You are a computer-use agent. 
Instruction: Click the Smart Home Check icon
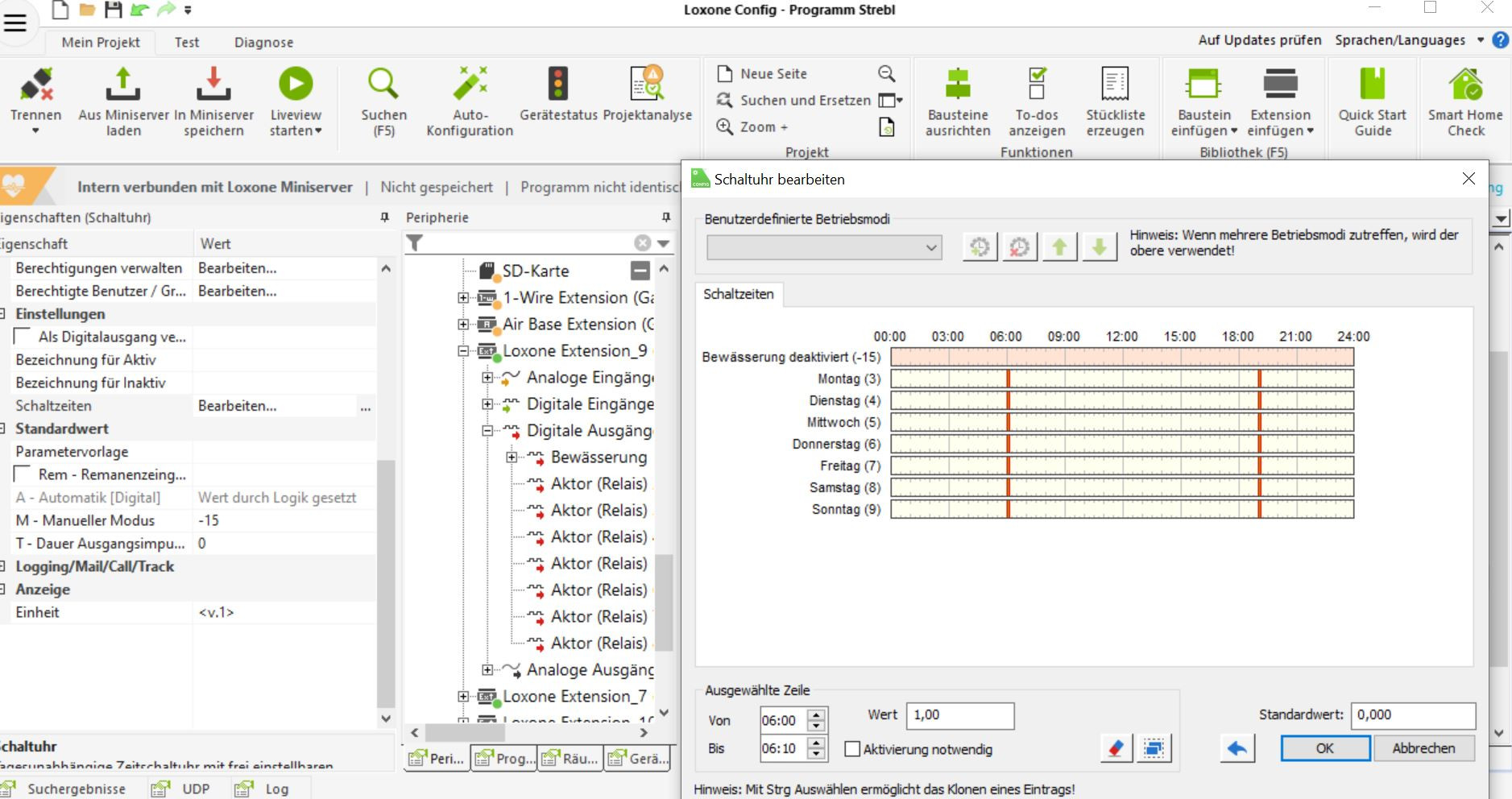click(1464, 84)
